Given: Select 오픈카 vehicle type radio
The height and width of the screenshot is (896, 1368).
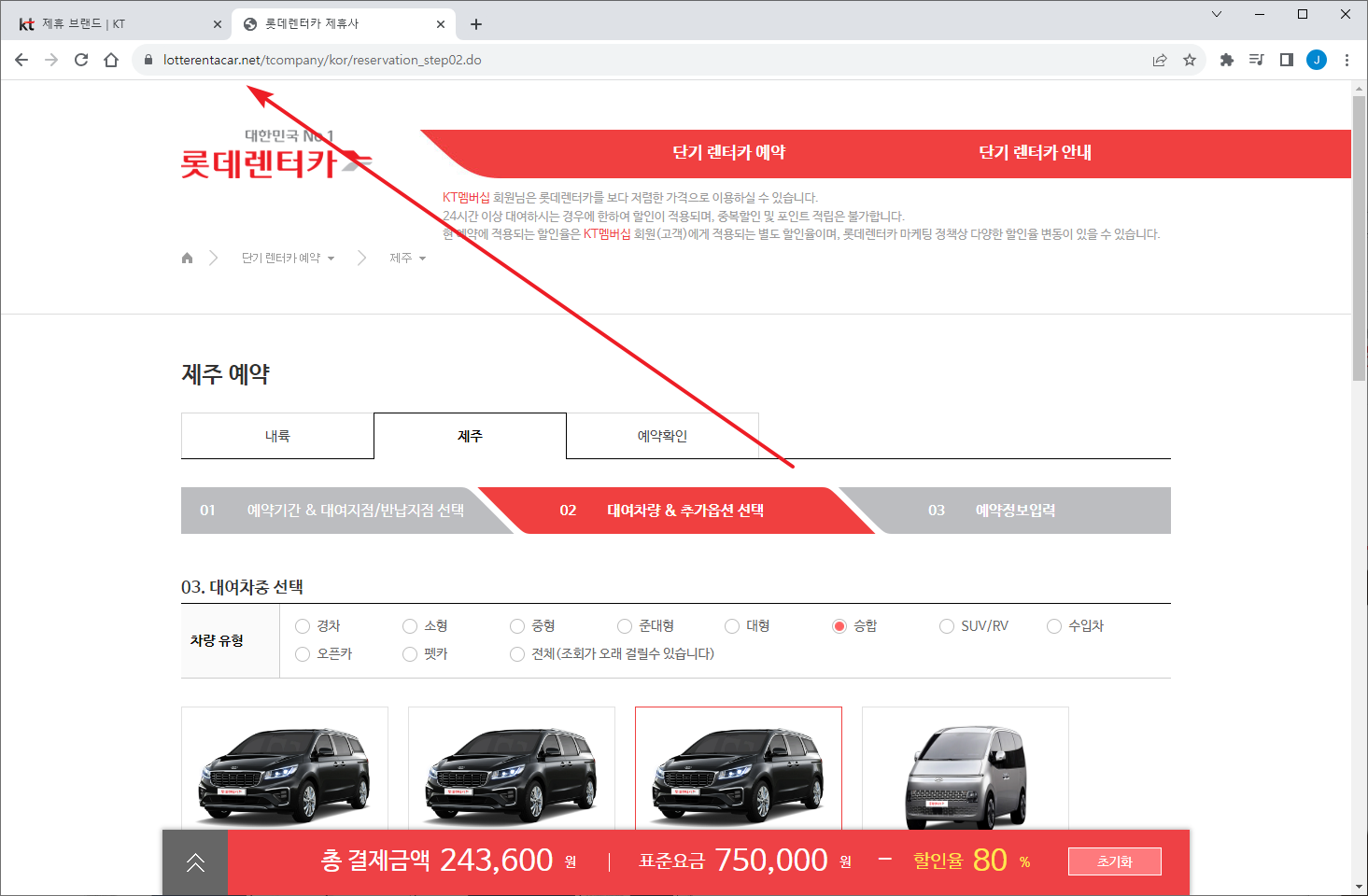Looking at the screenshot, I should [x=303, y=654].
